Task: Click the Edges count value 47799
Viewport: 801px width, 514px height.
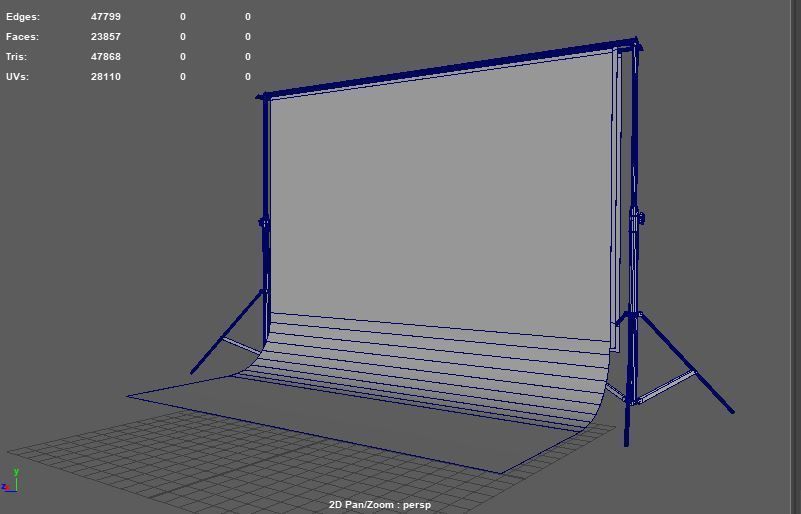Action: pos(106,17)
